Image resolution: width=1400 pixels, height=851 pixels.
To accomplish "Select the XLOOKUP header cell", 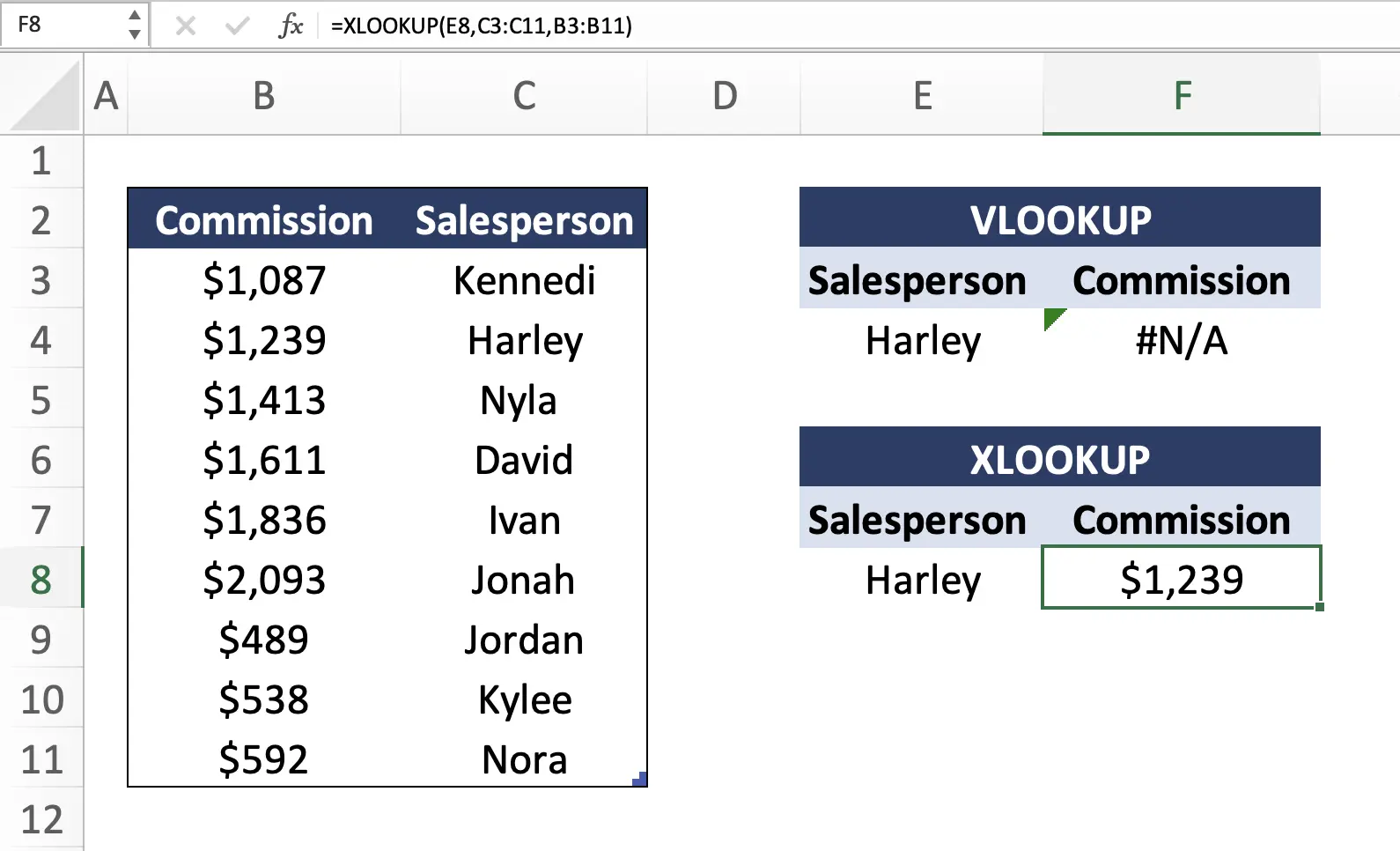I will click(1059, 458).
